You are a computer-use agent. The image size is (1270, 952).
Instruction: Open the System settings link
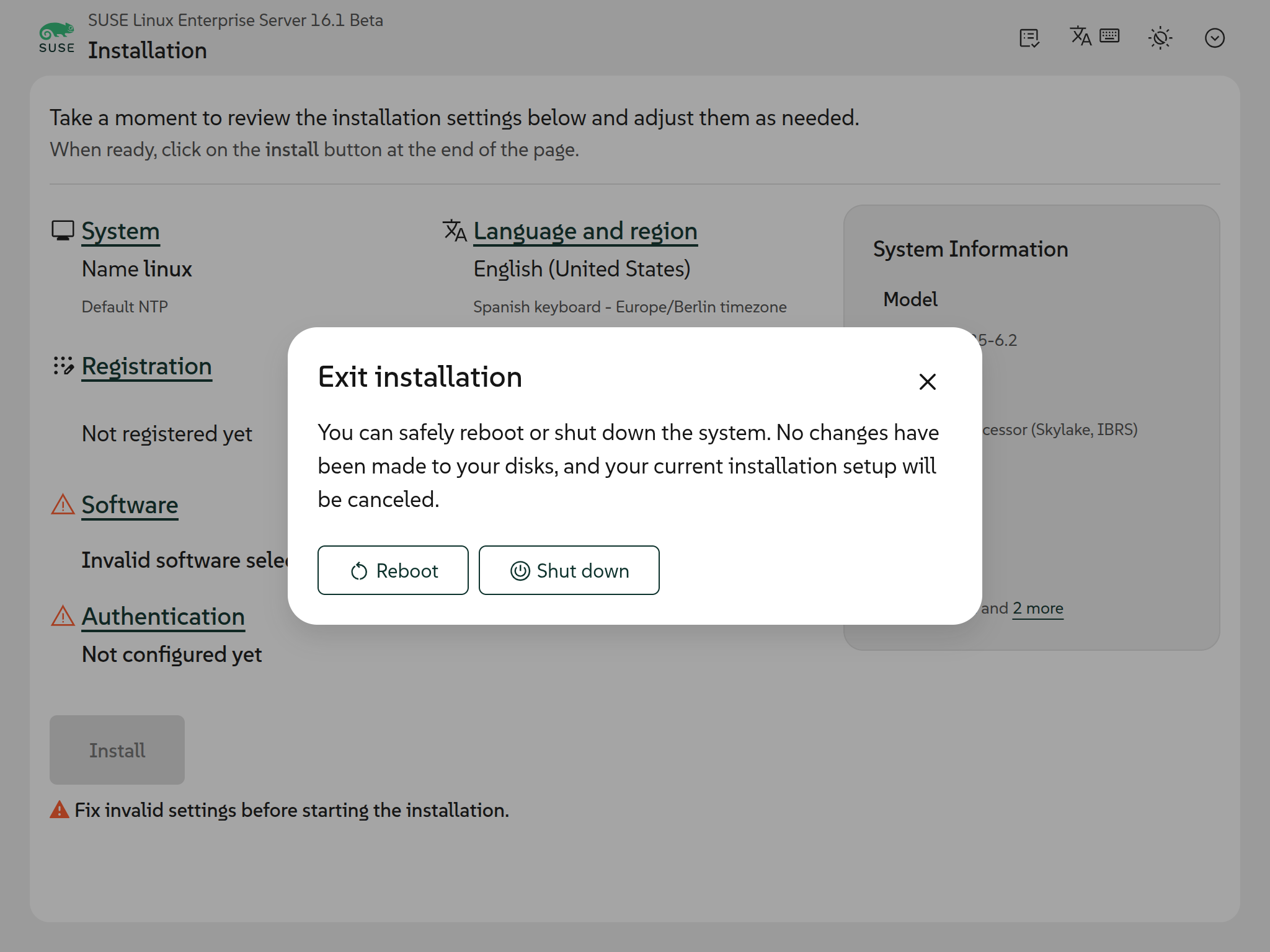click(120, 231)
